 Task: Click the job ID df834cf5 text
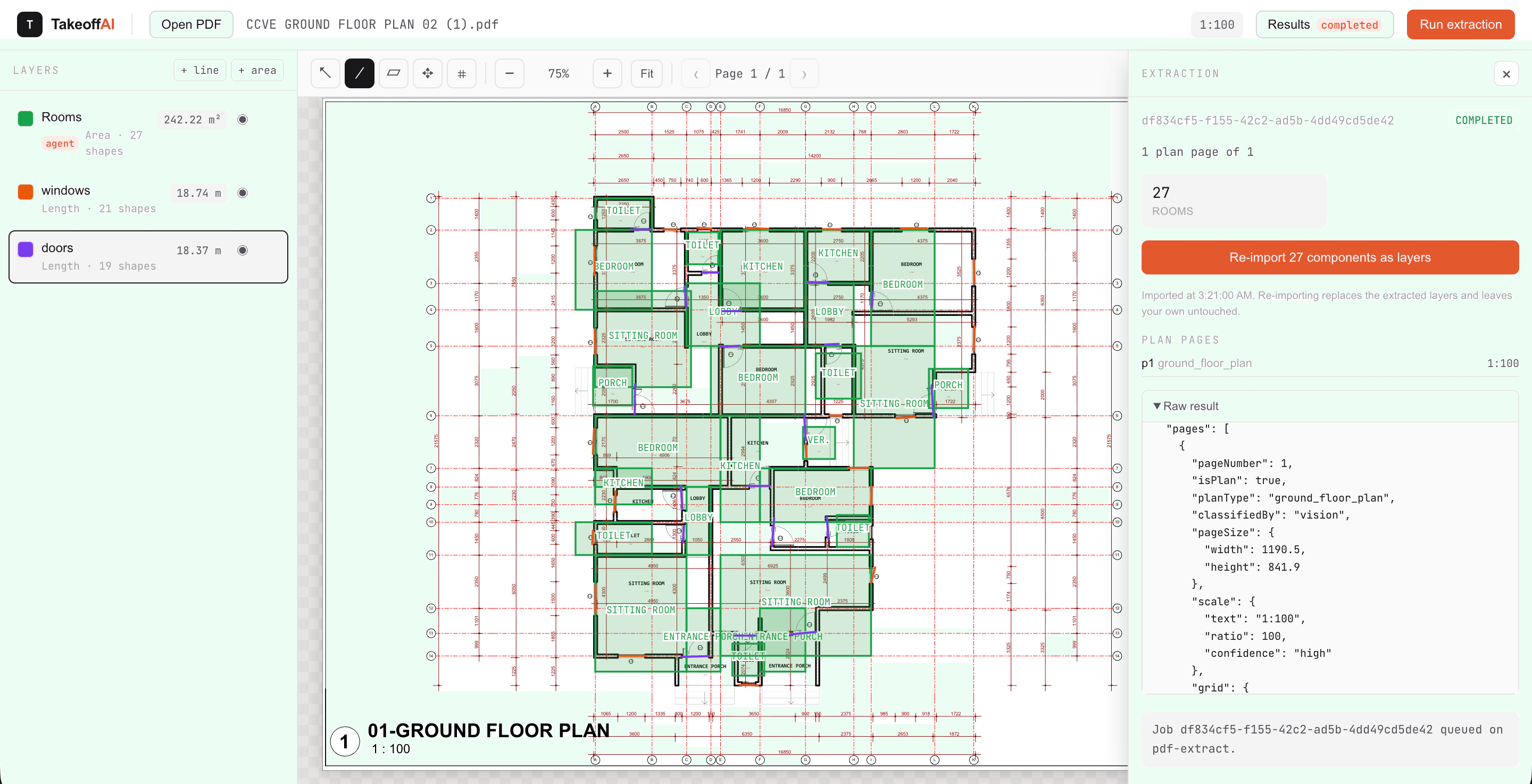tap(1267, 120)
